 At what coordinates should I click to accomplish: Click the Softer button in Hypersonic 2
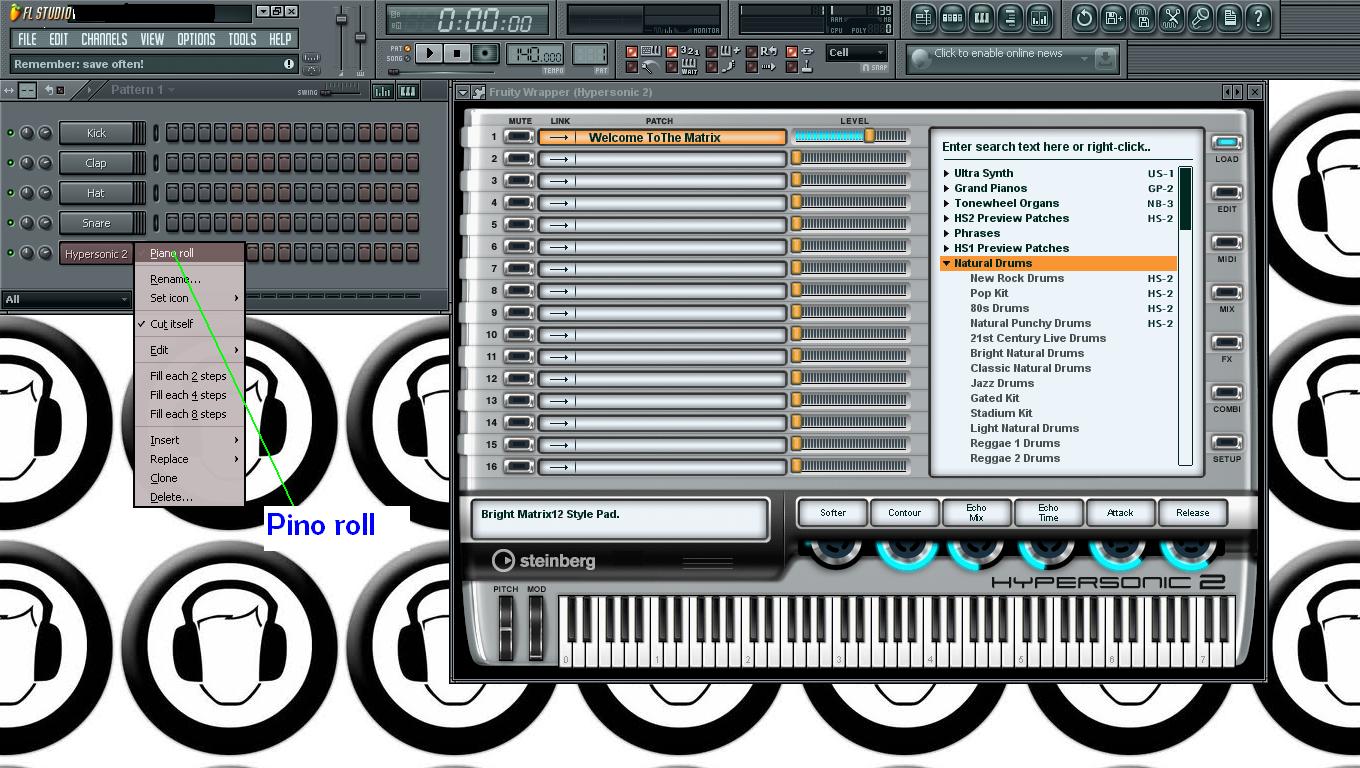[x=831, y=512]
